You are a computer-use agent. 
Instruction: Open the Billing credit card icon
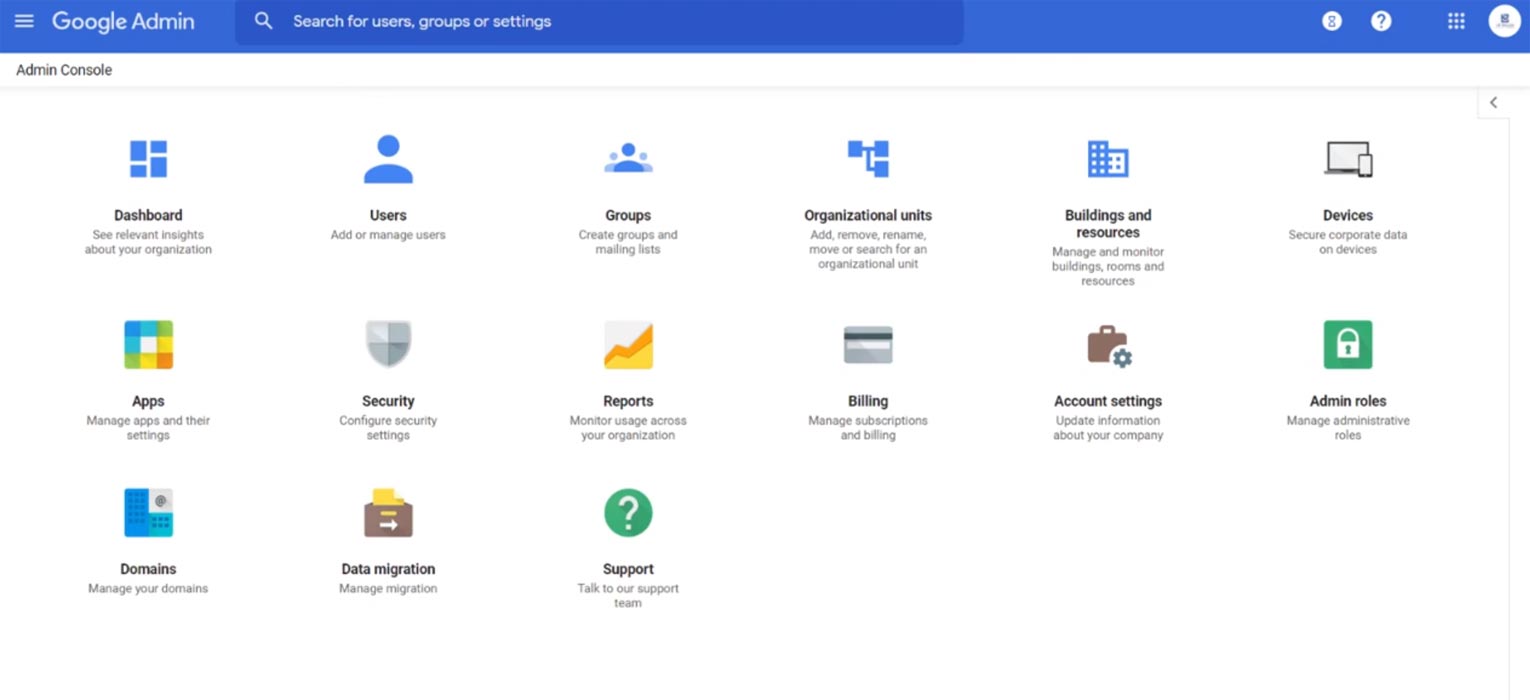[x=868, y=345]
